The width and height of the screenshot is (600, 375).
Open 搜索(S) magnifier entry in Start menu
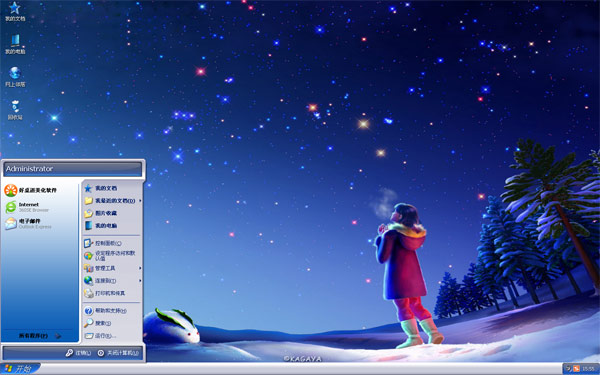(112, 323)
